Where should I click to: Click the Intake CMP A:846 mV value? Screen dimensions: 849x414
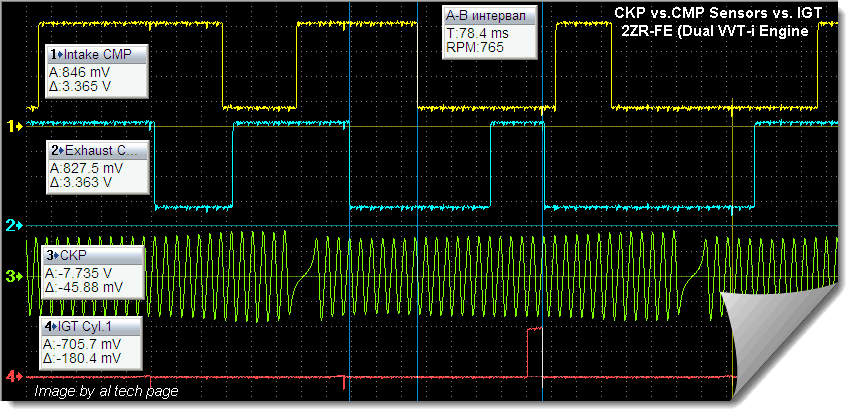pyautogui.click(x=80, y=73)
